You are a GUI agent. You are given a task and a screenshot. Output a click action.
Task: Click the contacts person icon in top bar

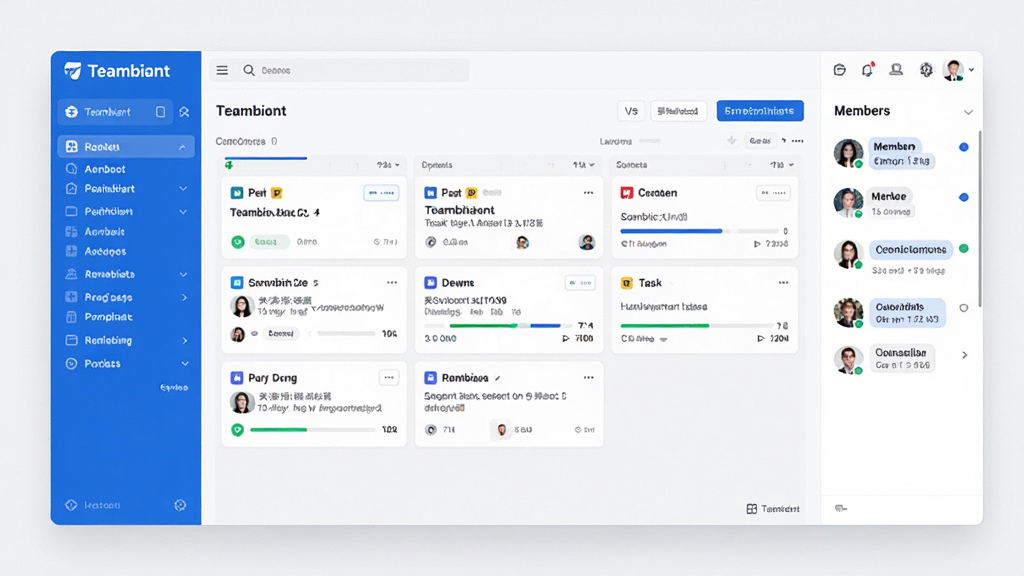click(x=896, y=69)
